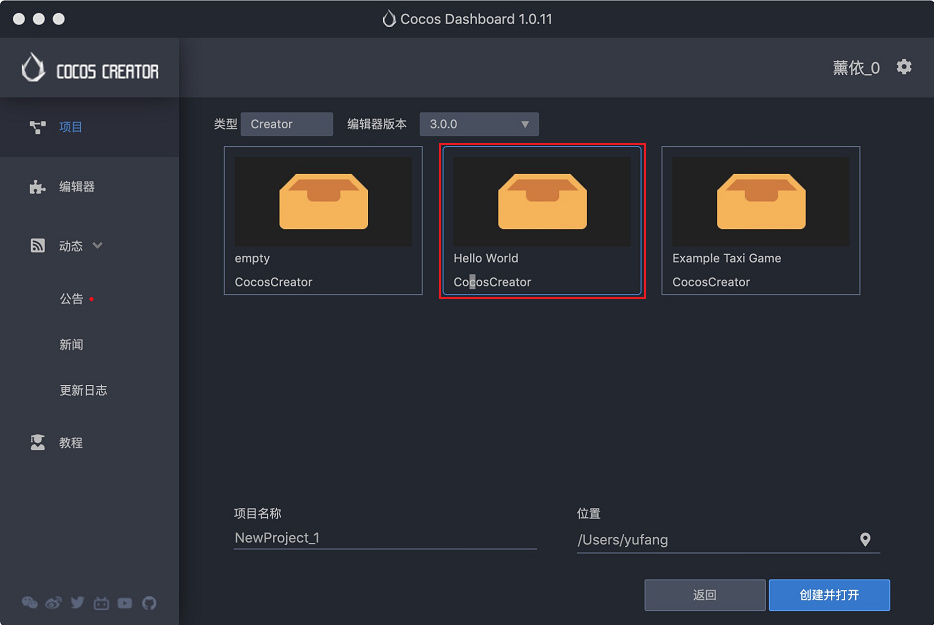934x625 pixels.
Task: Open the WeChat social icon
Action: 30,603
